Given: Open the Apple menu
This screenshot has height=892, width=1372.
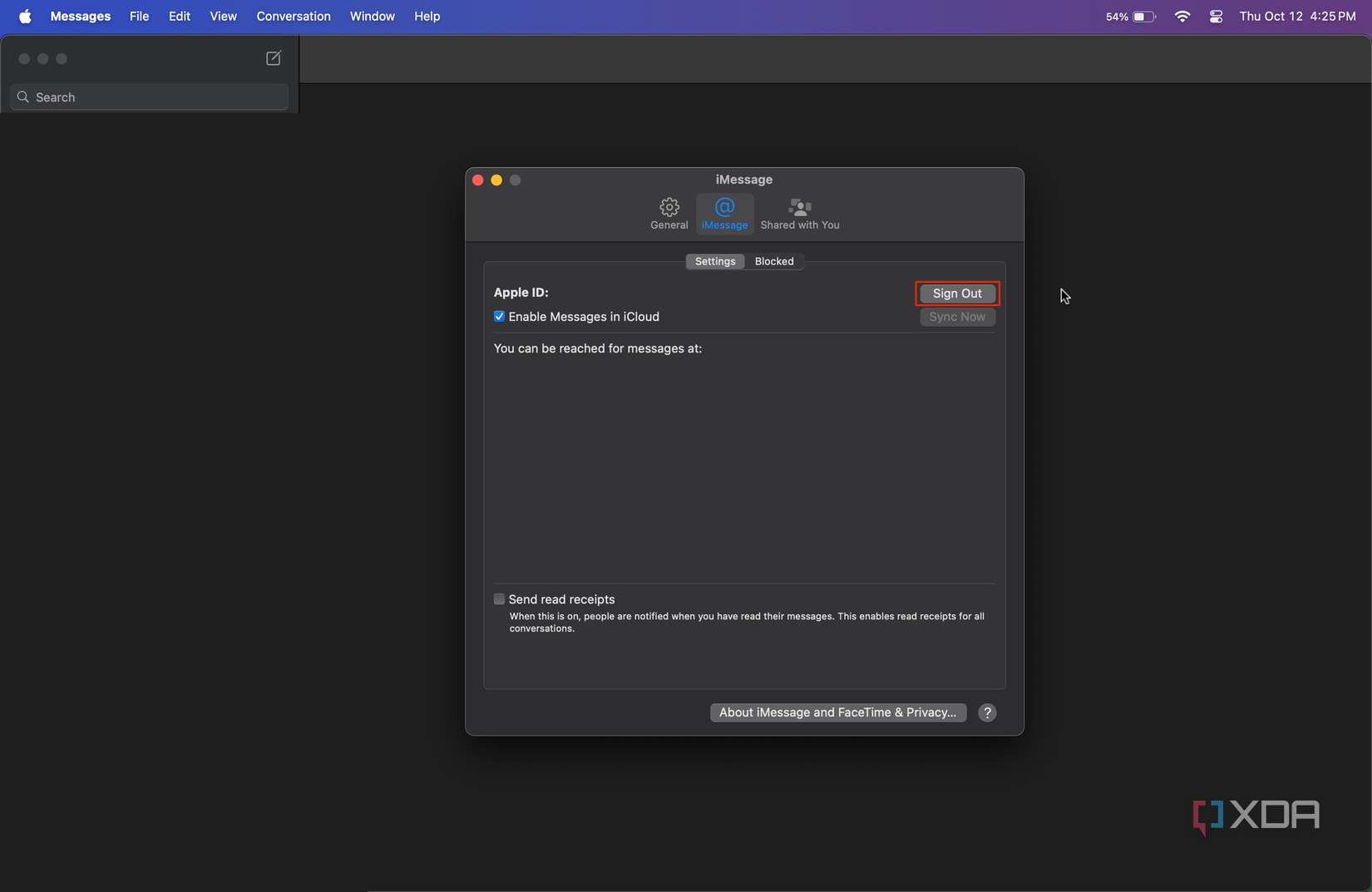Looking at the screenshot, I should pos(25,17).
